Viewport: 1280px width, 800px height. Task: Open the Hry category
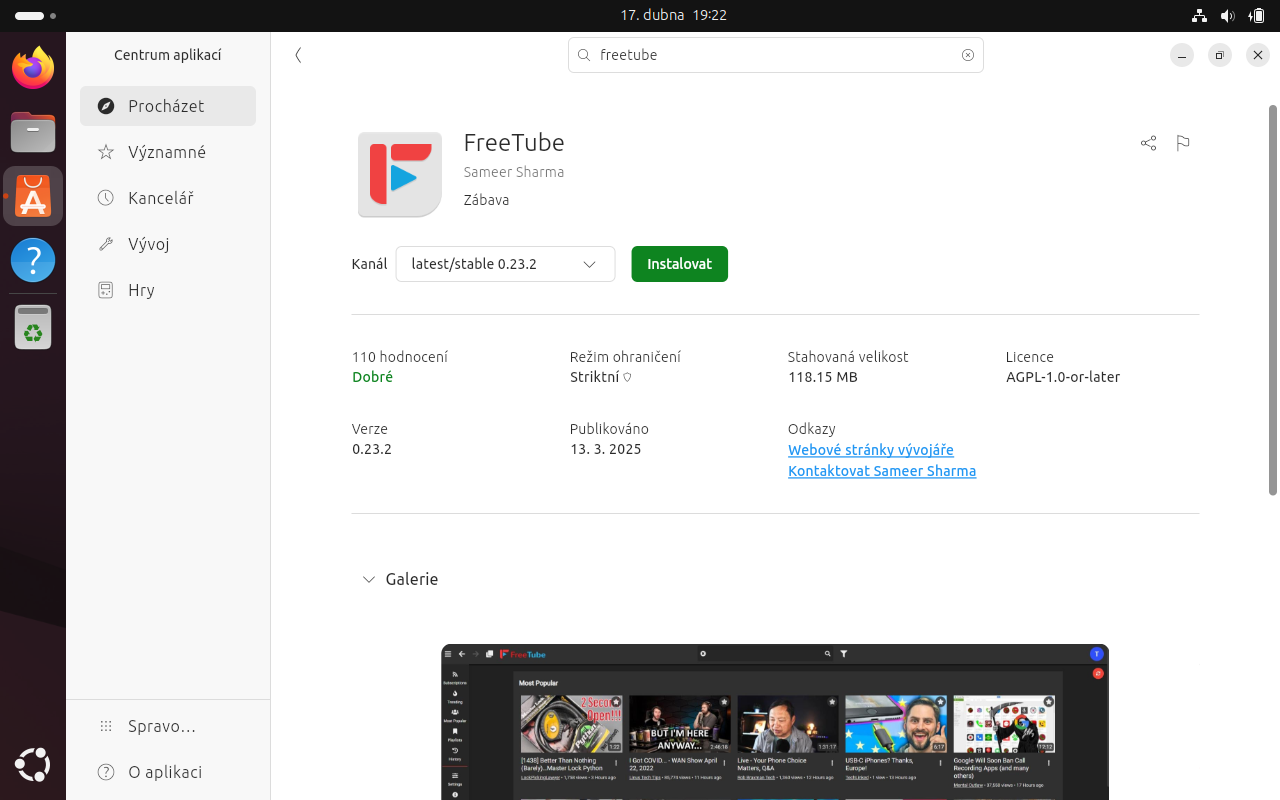click(168, 290)
